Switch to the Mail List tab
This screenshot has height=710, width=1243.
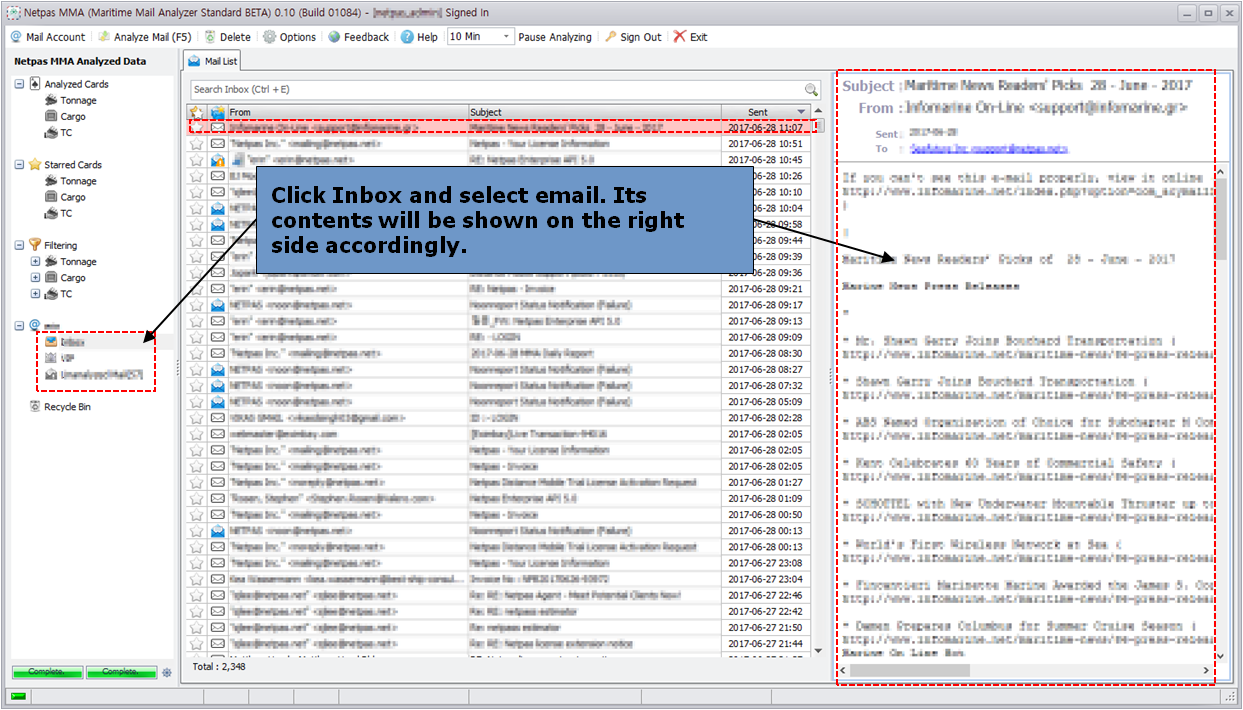coord(213,61)
